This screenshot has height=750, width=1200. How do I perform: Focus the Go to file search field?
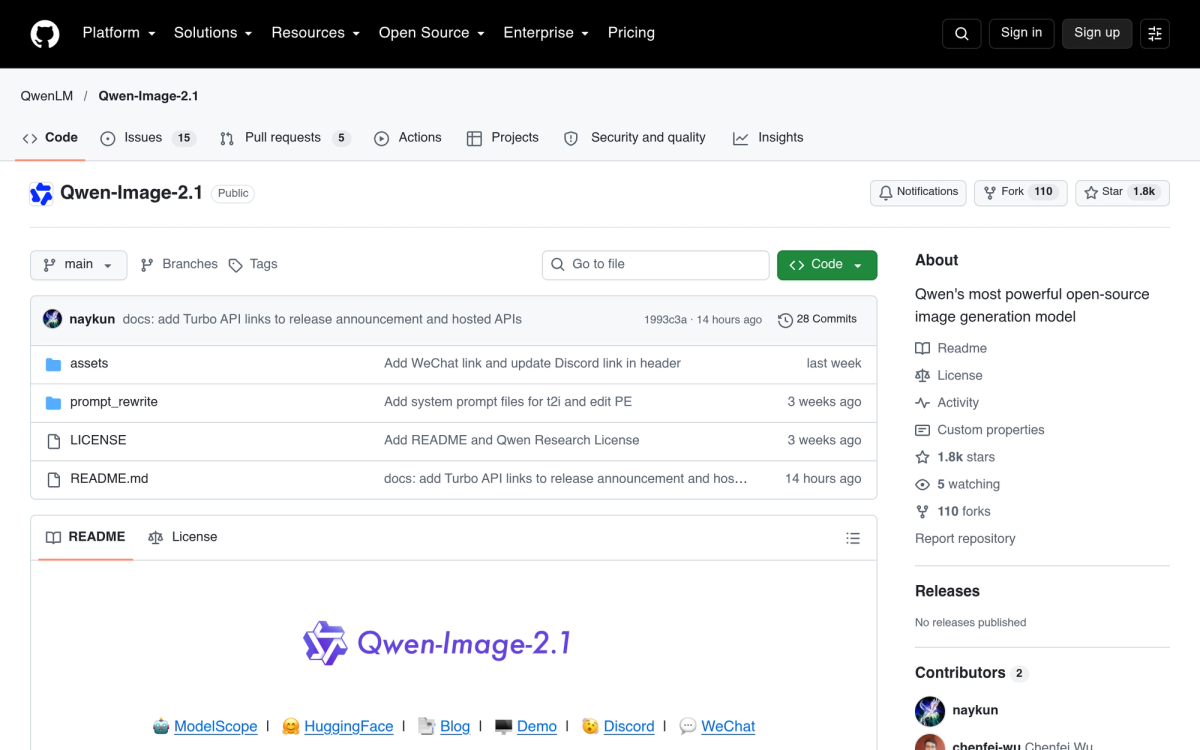pos(656,265)
